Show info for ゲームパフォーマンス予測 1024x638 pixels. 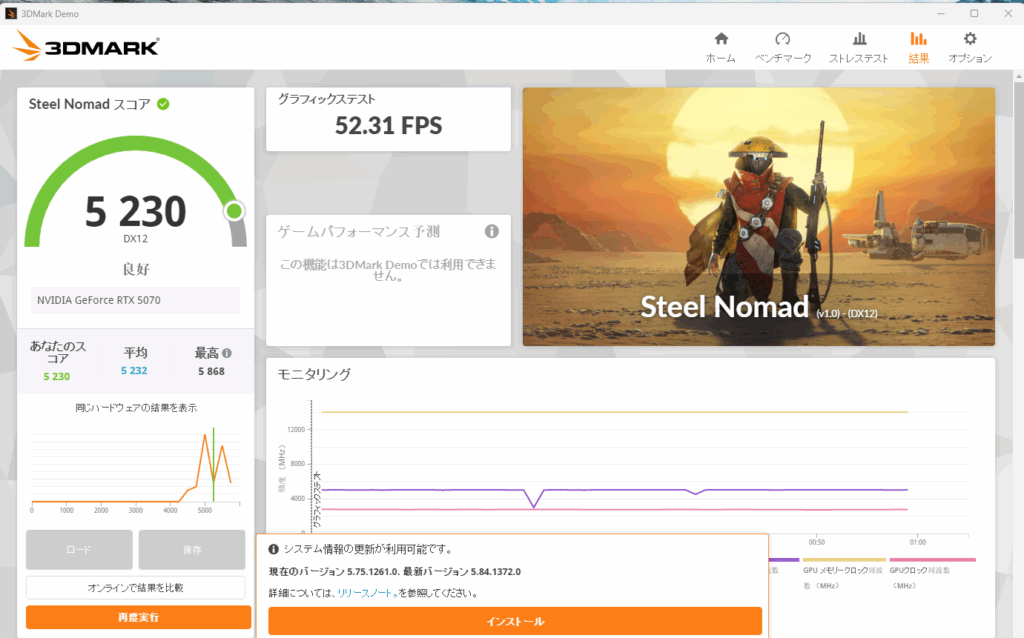[x=492, y=231]
